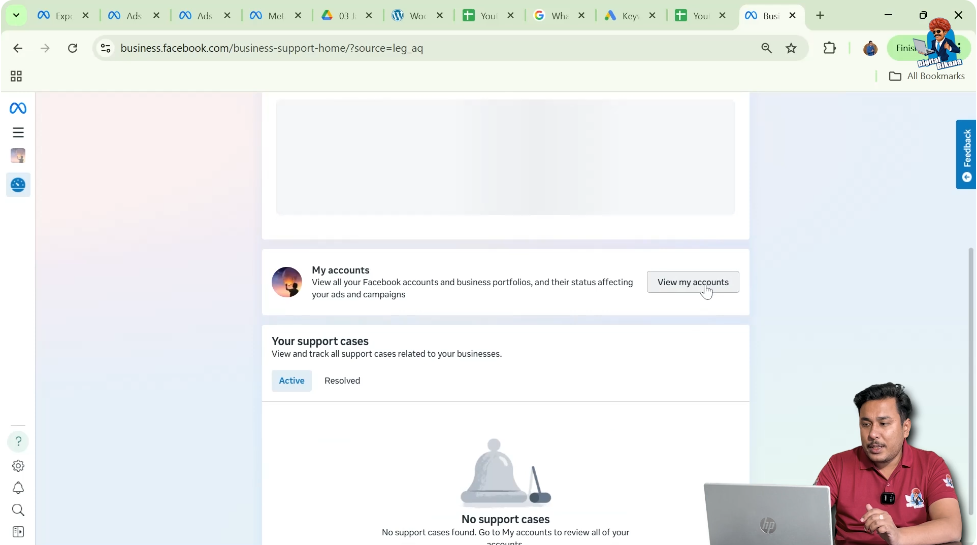Open the site information icon in address bar
977x545 pixels.
click(x=105, y=48)
